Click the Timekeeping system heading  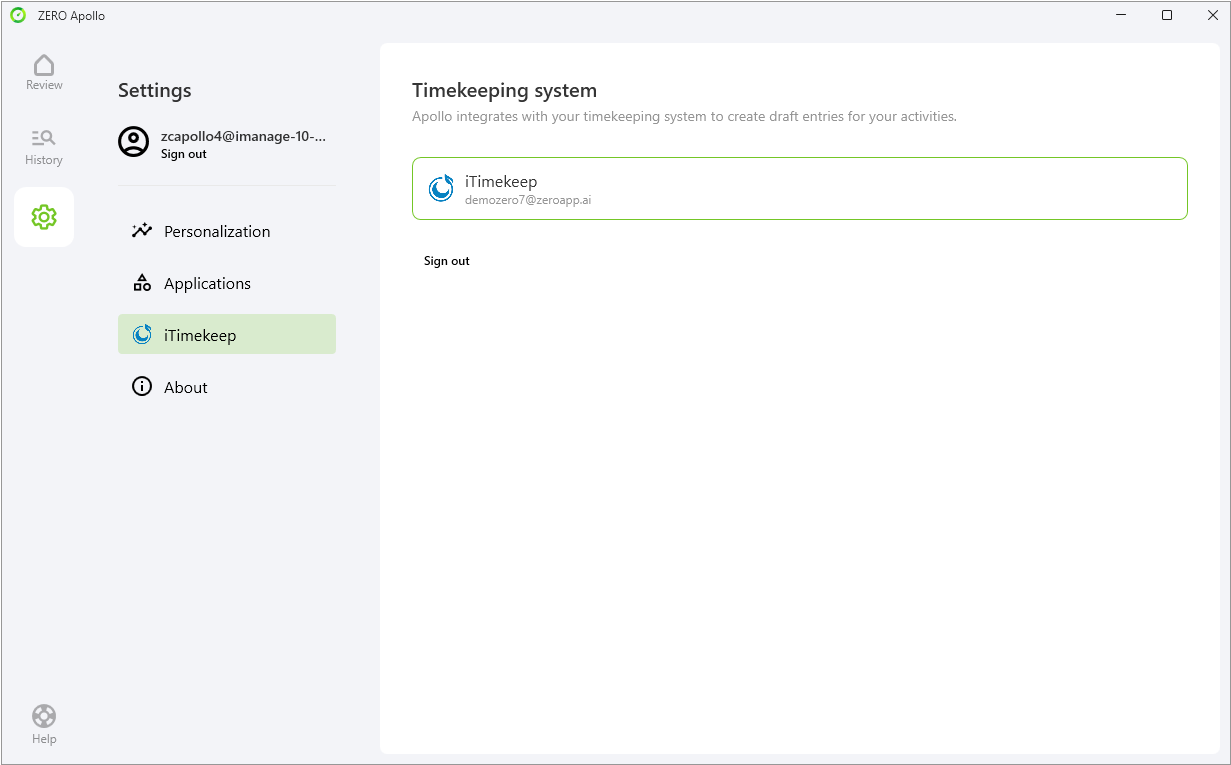[x=504, y=91]
